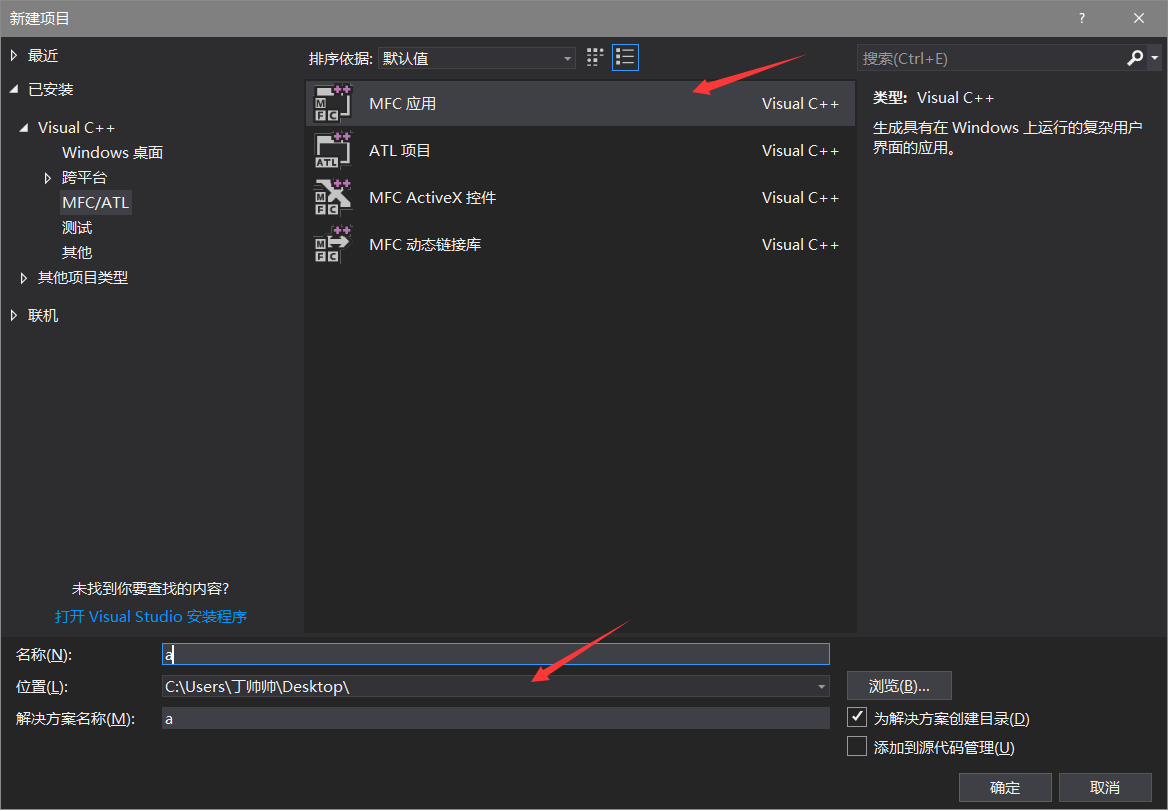
Task: Select 联机 in the tree
Action: [x=43, y=316]
